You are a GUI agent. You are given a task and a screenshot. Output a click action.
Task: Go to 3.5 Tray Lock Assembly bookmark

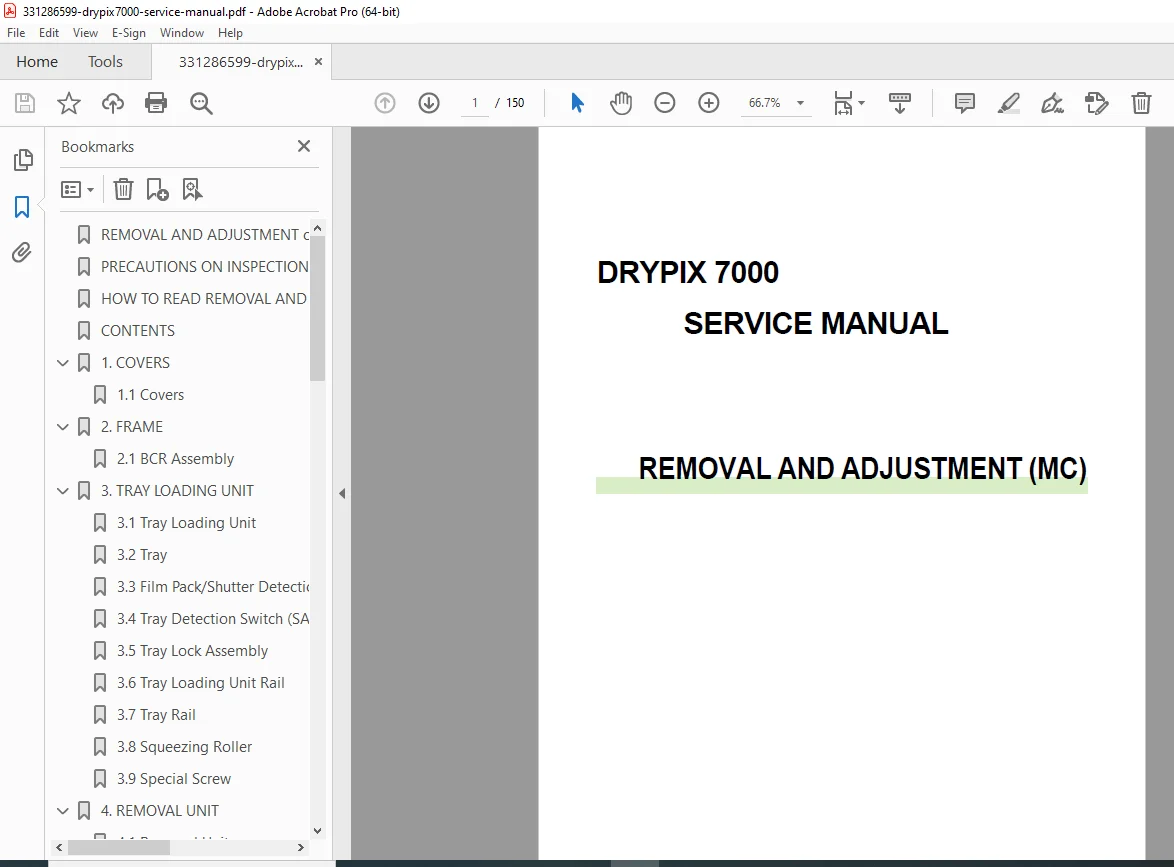(192, 651)
